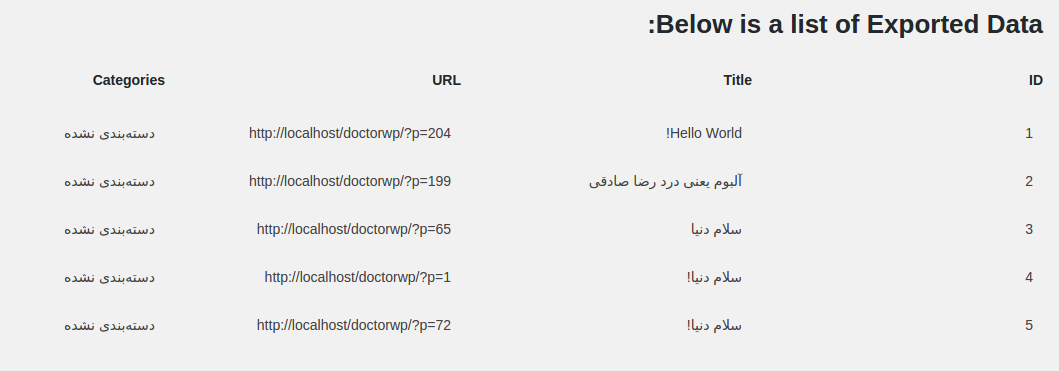Screen dimensions: 1059x371
Task: Click the category cell in row 1
Action: (x=109, y=133)
